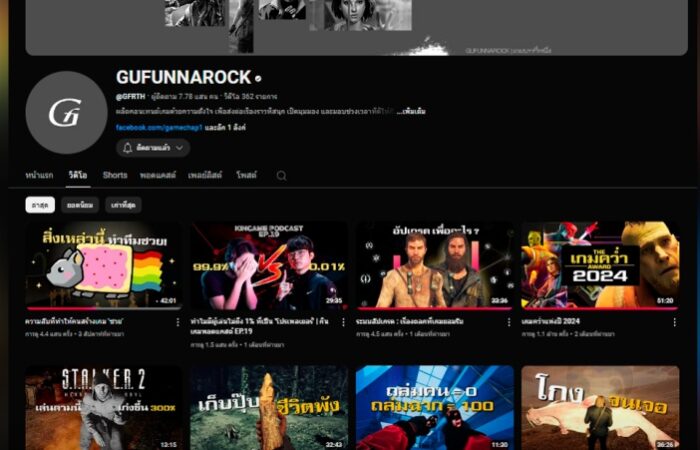This screenshot has width=700, height=450.
Task: Click the 'and 1 more link' text
Action: pyautogui.click(x=225, y=127)
